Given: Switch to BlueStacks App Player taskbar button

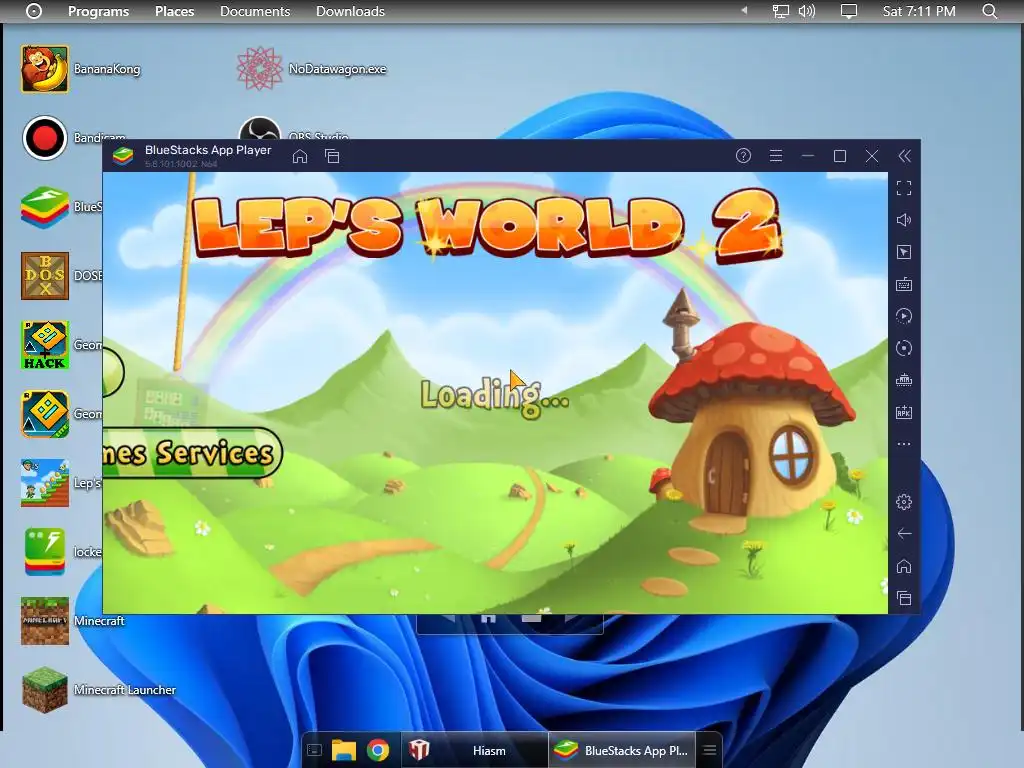Looking at the screenshot, I should point(621,750).
